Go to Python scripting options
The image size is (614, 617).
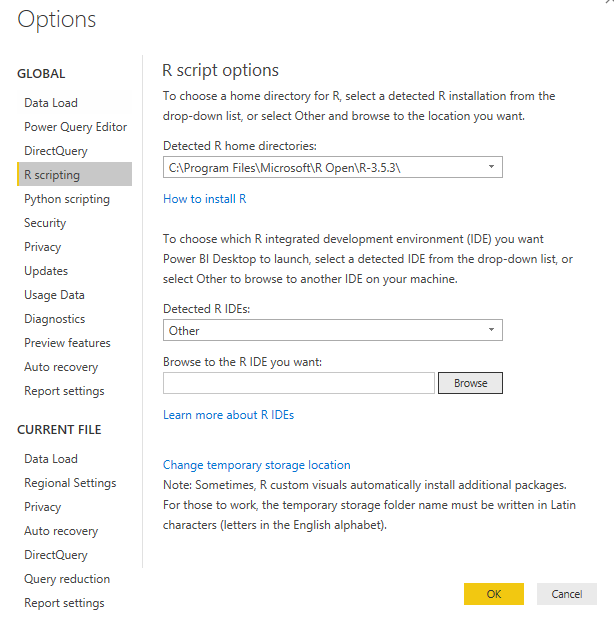[x=67, y=199]
